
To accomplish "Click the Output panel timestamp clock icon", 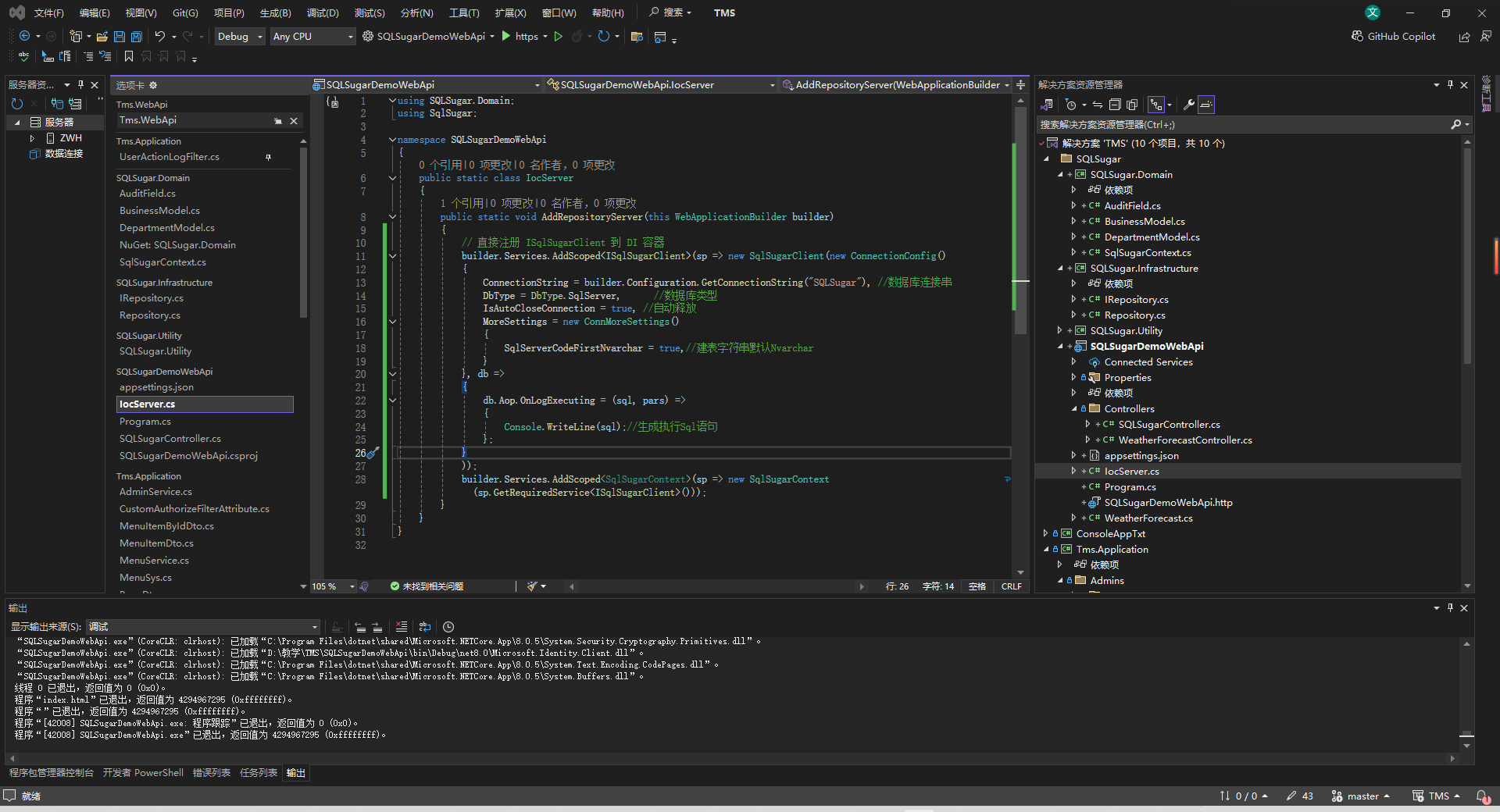I will (448, 627).
